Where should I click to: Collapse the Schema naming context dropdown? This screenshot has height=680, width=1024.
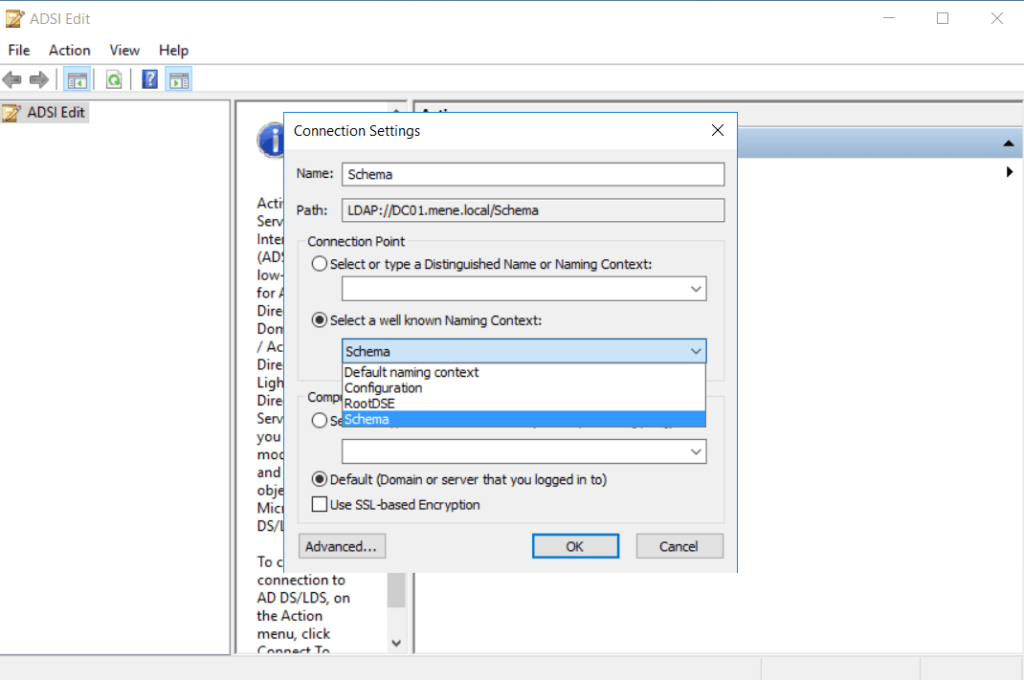click(696, 351)
